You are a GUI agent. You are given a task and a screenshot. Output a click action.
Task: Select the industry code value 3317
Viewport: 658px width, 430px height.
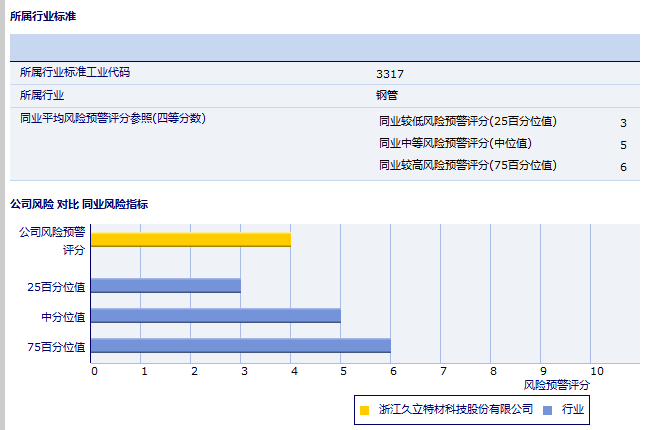click(x=390, y=74)
